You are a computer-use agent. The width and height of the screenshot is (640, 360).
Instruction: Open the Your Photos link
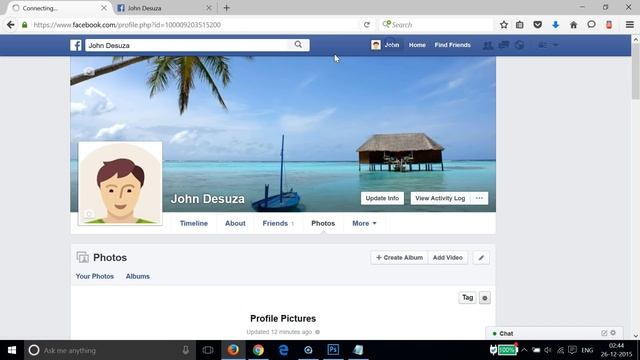(95, 276)
